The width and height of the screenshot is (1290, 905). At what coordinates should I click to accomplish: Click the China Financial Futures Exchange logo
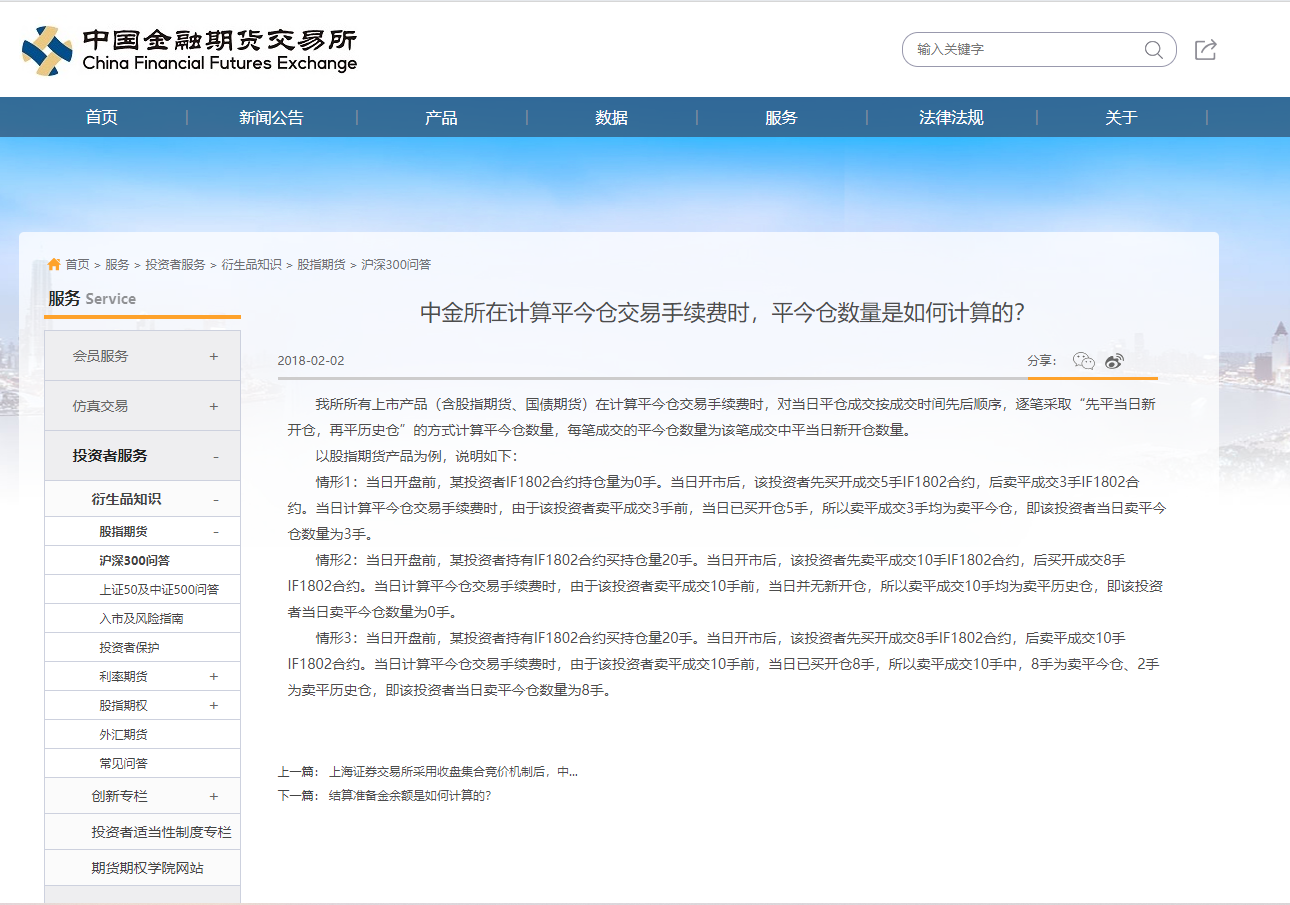point(190,50)
